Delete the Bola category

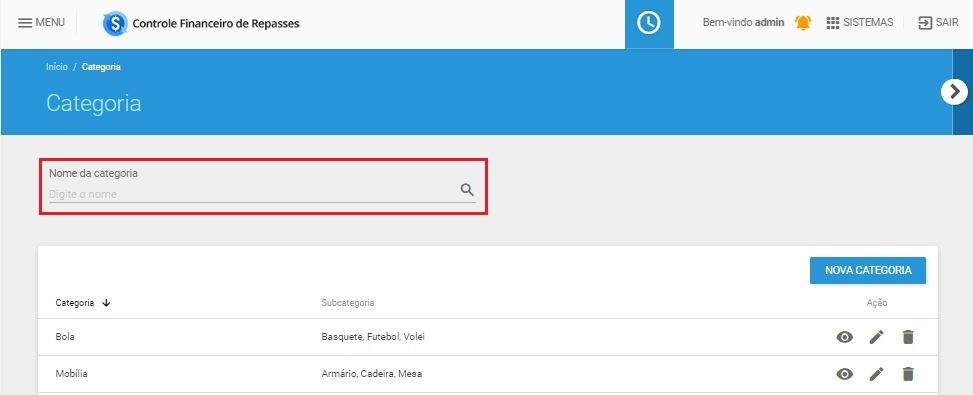pyautogui.click(x=908, y=337)
